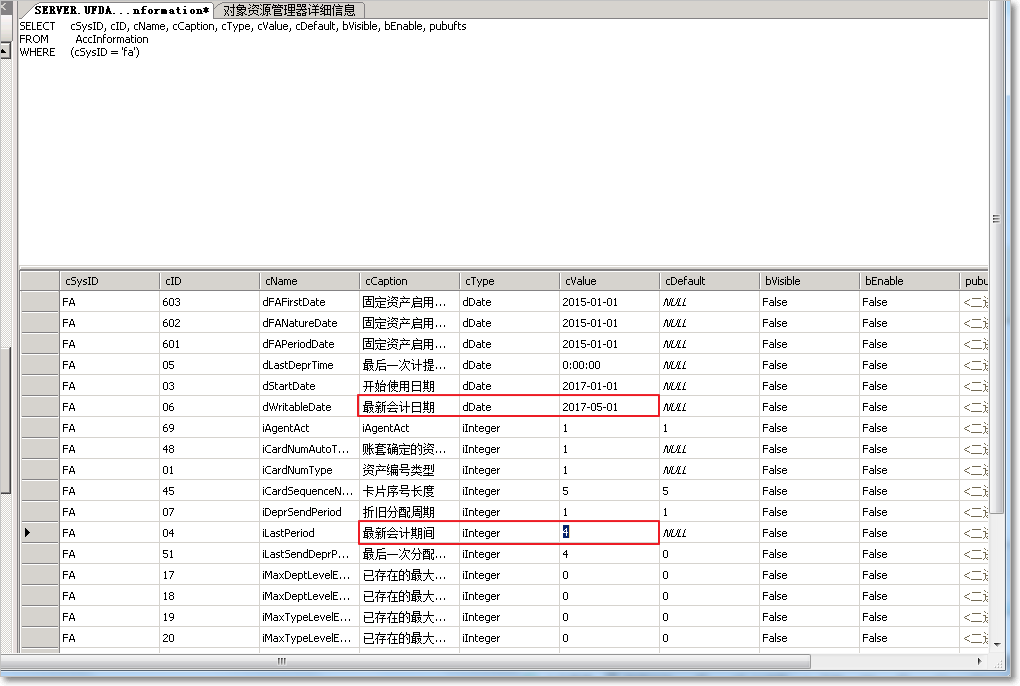Click the 最新会计日期 caption cell

pyautogui.click(x=408, y=407)
